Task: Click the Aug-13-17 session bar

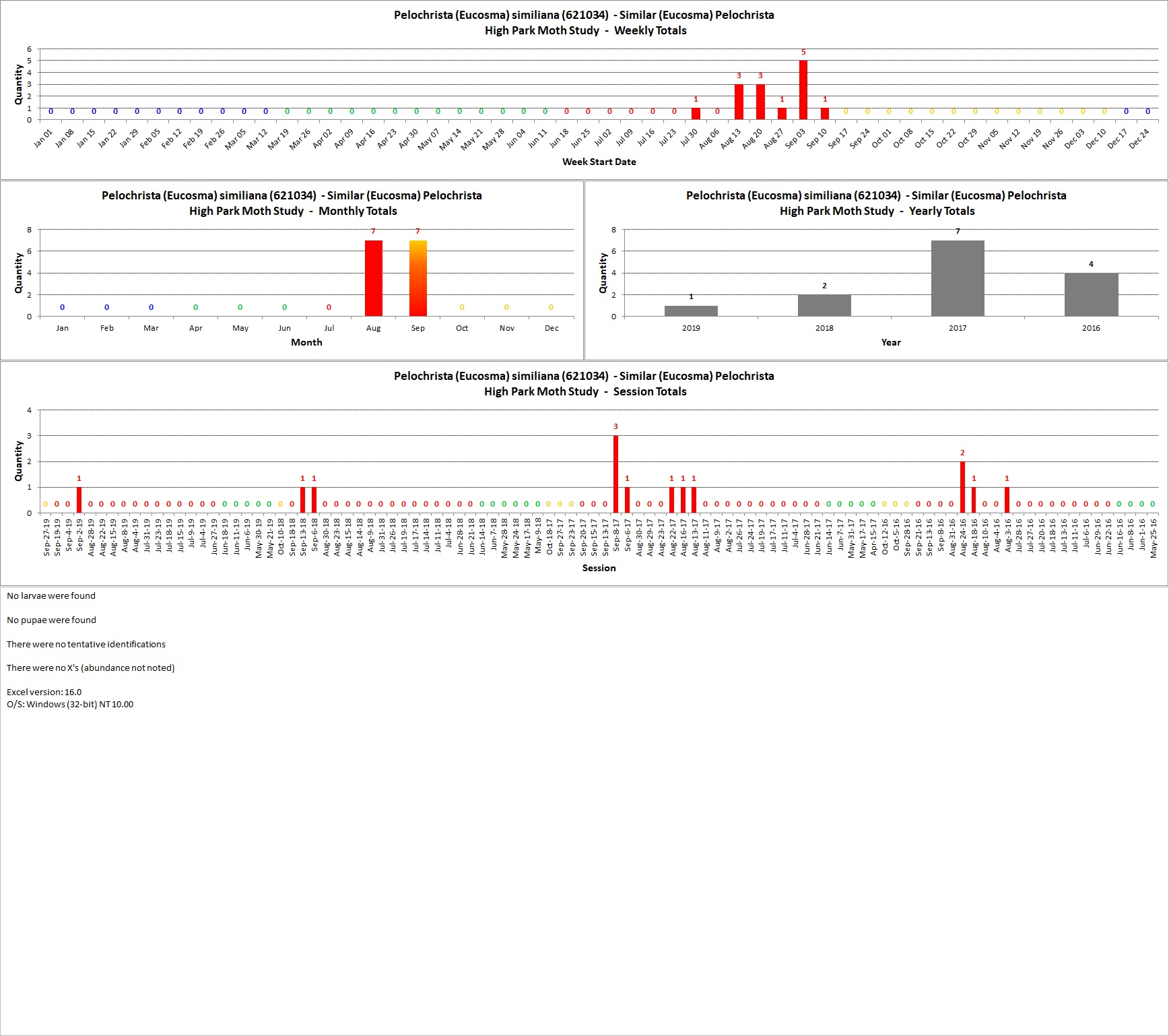Action: [694, 500]
